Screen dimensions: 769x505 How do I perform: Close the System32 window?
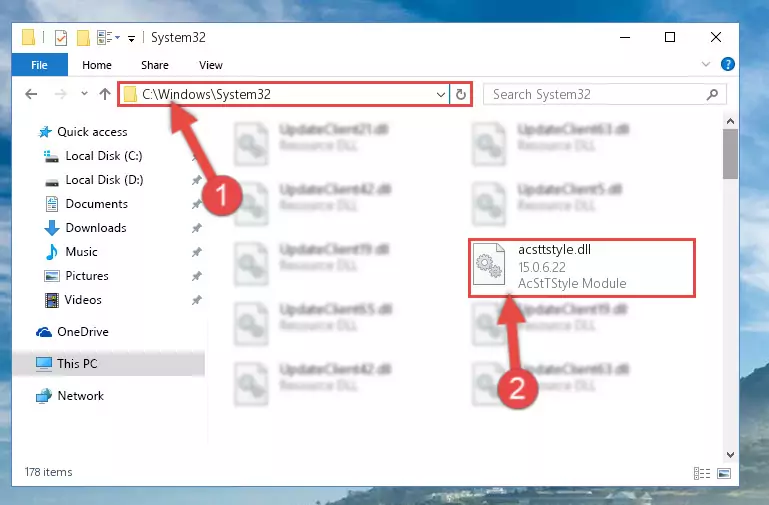pyautogui.click(x=716, y=37)
